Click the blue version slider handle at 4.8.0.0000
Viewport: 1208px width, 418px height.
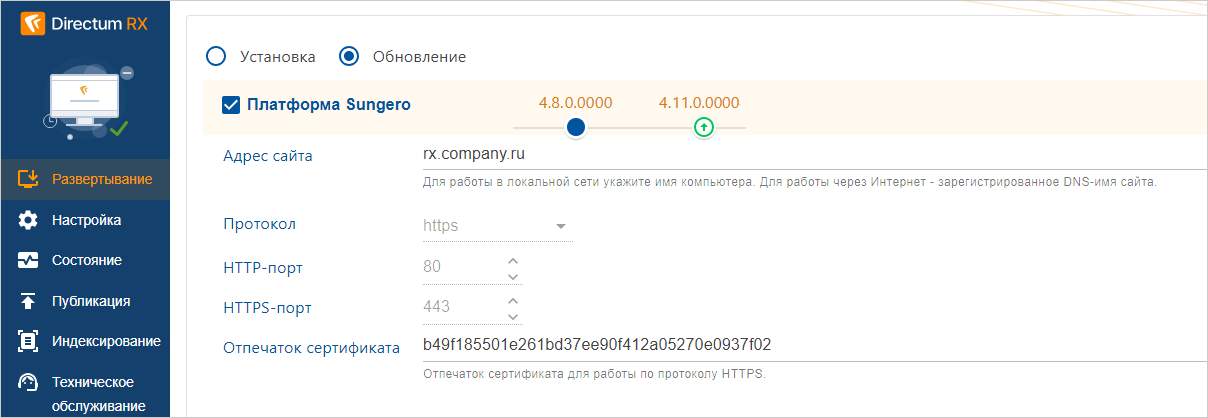click(575, 127)
